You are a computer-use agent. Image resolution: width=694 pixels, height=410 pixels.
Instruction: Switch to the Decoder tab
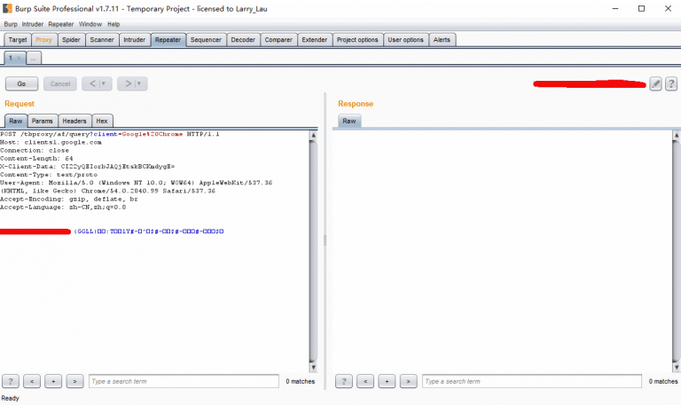pos(243,40)
